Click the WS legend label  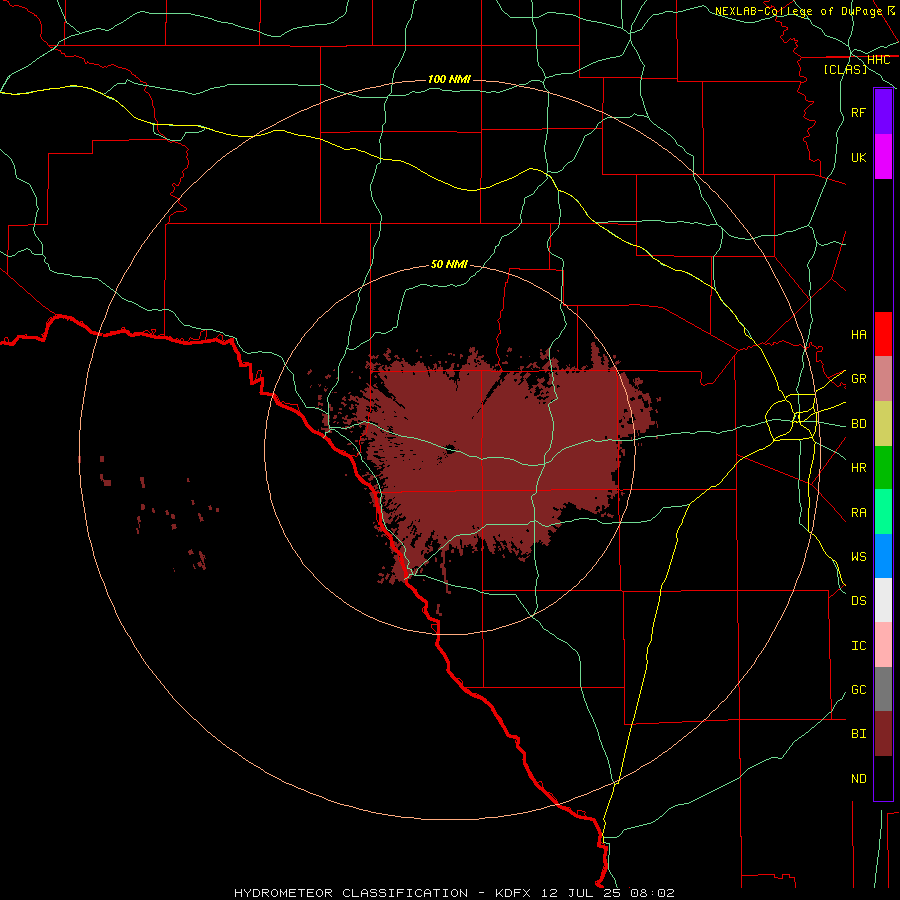click(858, 557)
